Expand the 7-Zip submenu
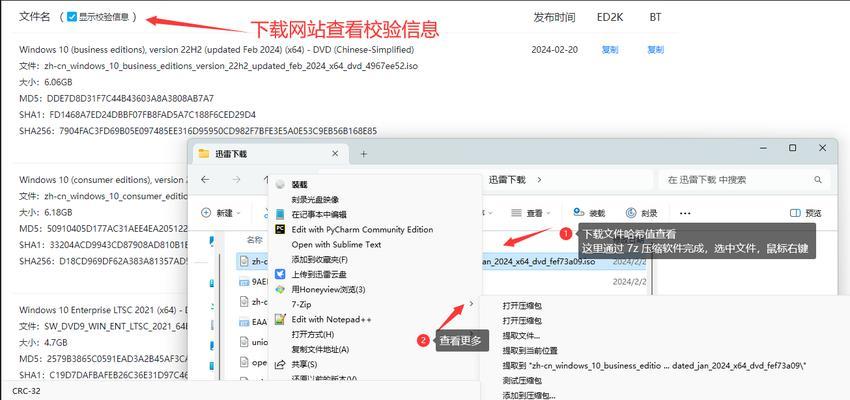Screen dimensions: 850x400 click(374, 305)
